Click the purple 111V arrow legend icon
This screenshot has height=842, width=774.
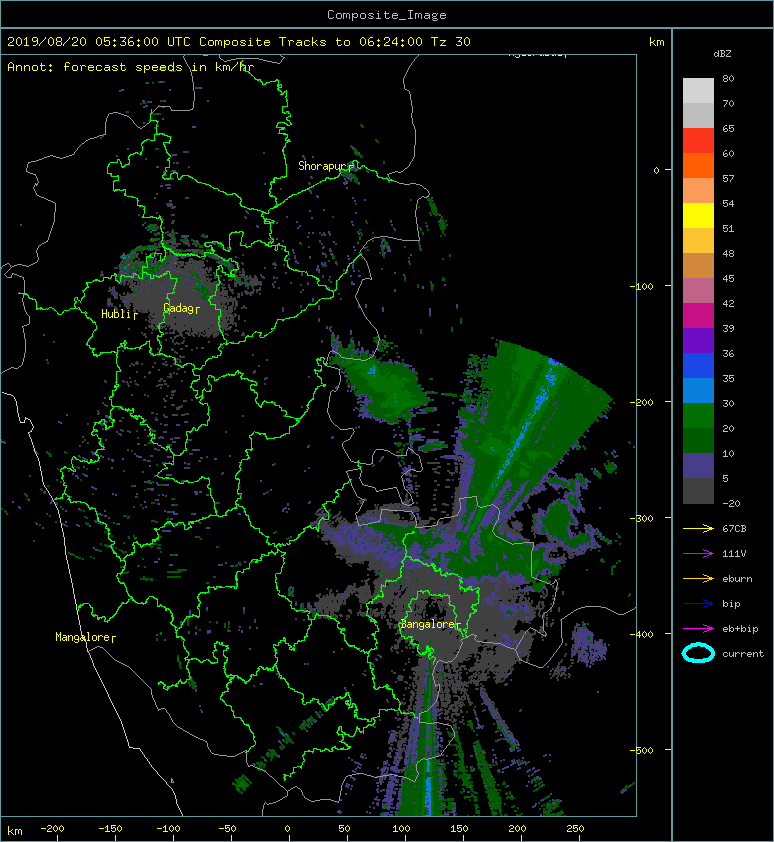[x=698, y=554]
